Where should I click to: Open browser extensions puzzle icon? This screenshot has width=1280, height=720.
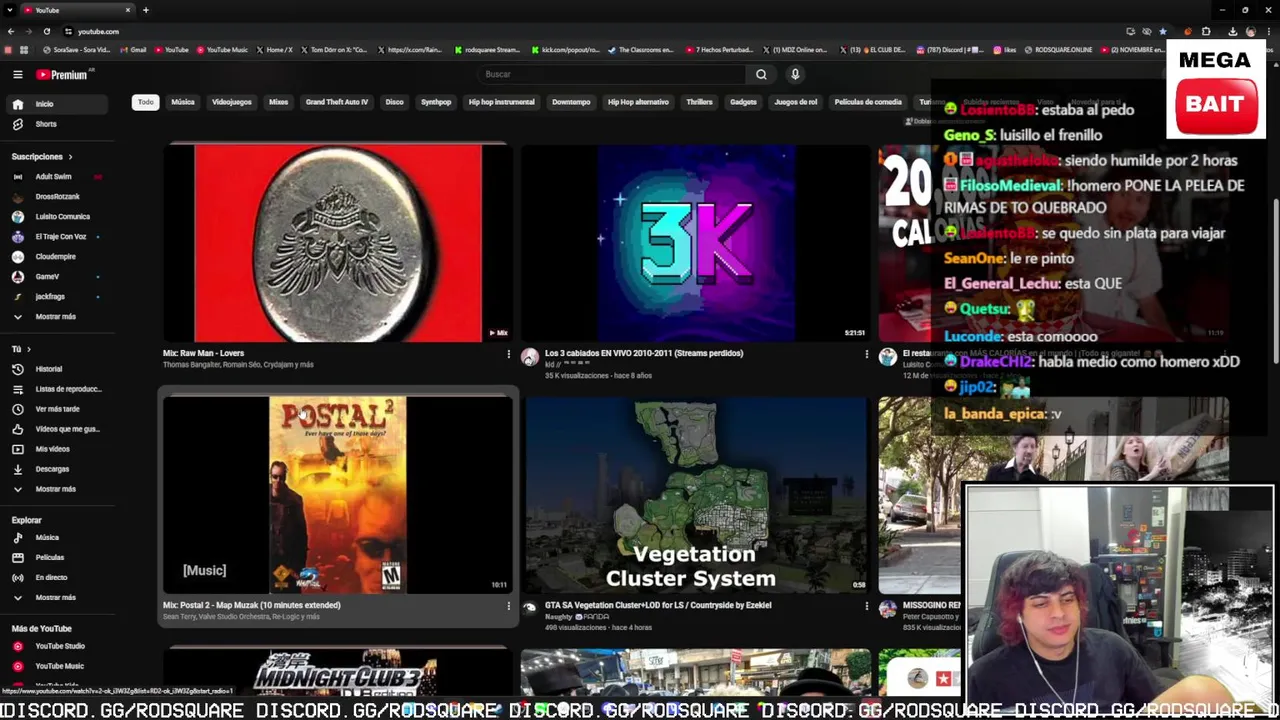(x=1205, y=31)
